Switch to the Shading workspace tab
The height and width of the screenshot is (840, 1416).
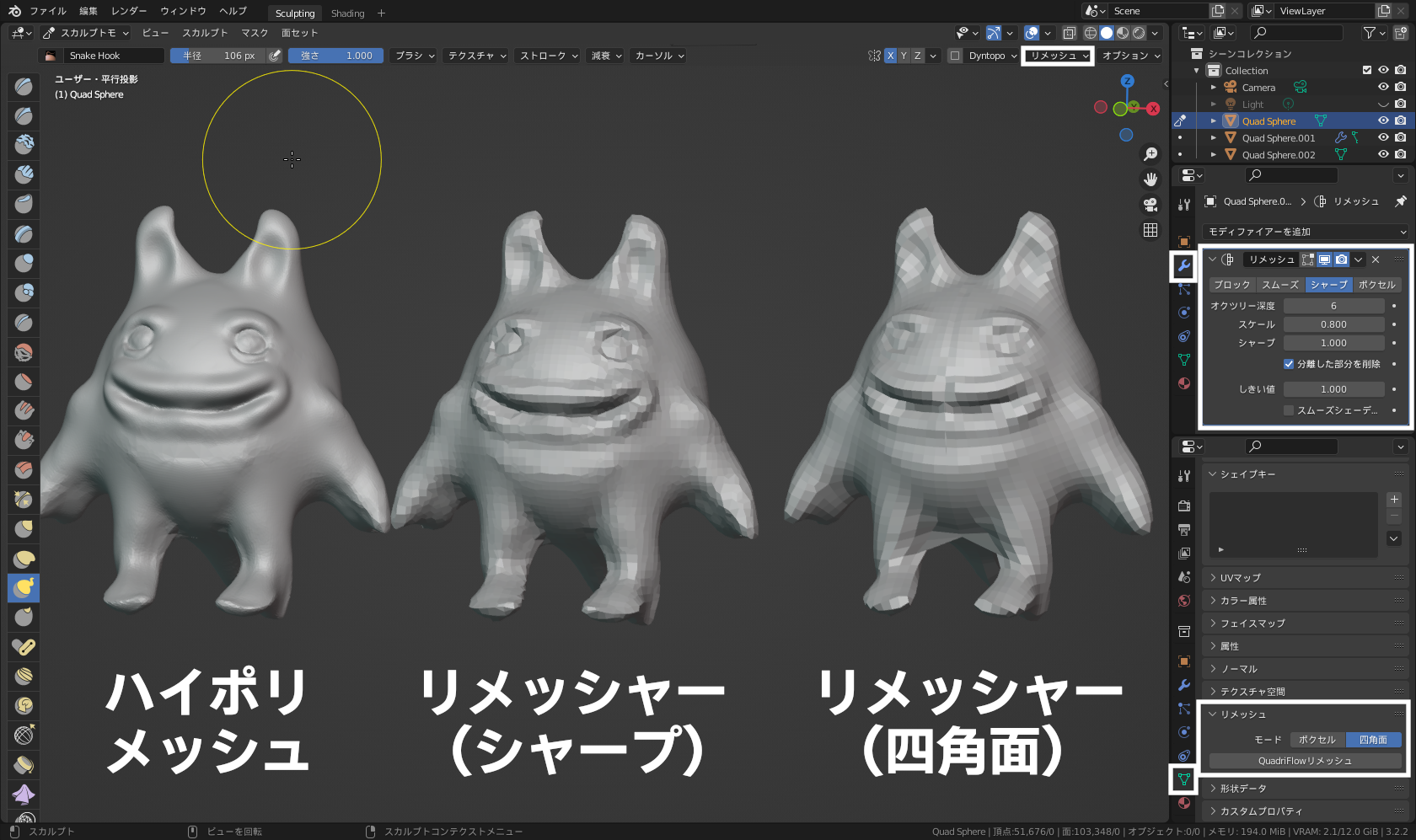click(x=347, y=13)
